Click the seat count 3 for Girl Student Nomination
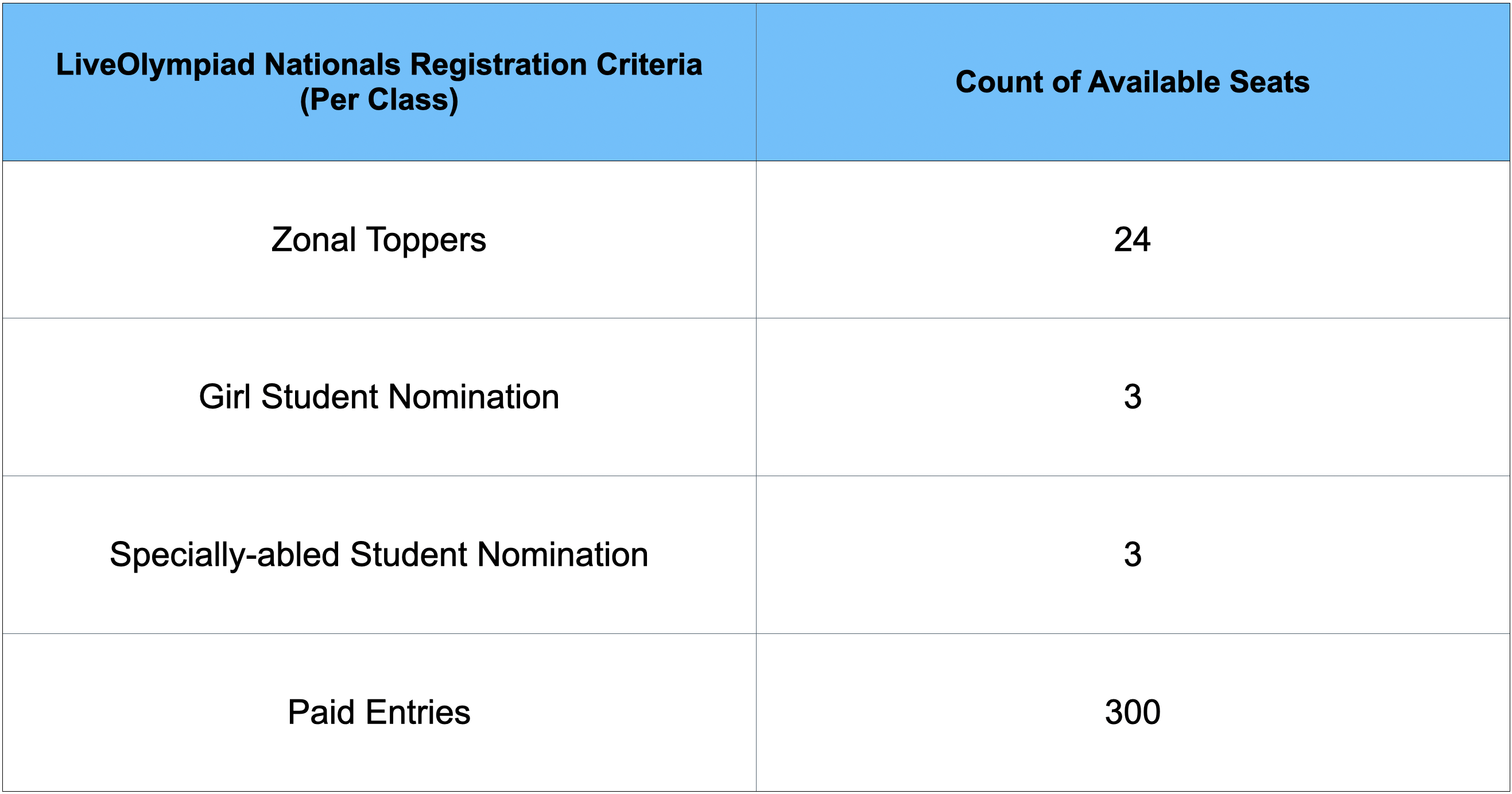The width and height of the screenshot is (1512, 794). tap(1132, 397)
